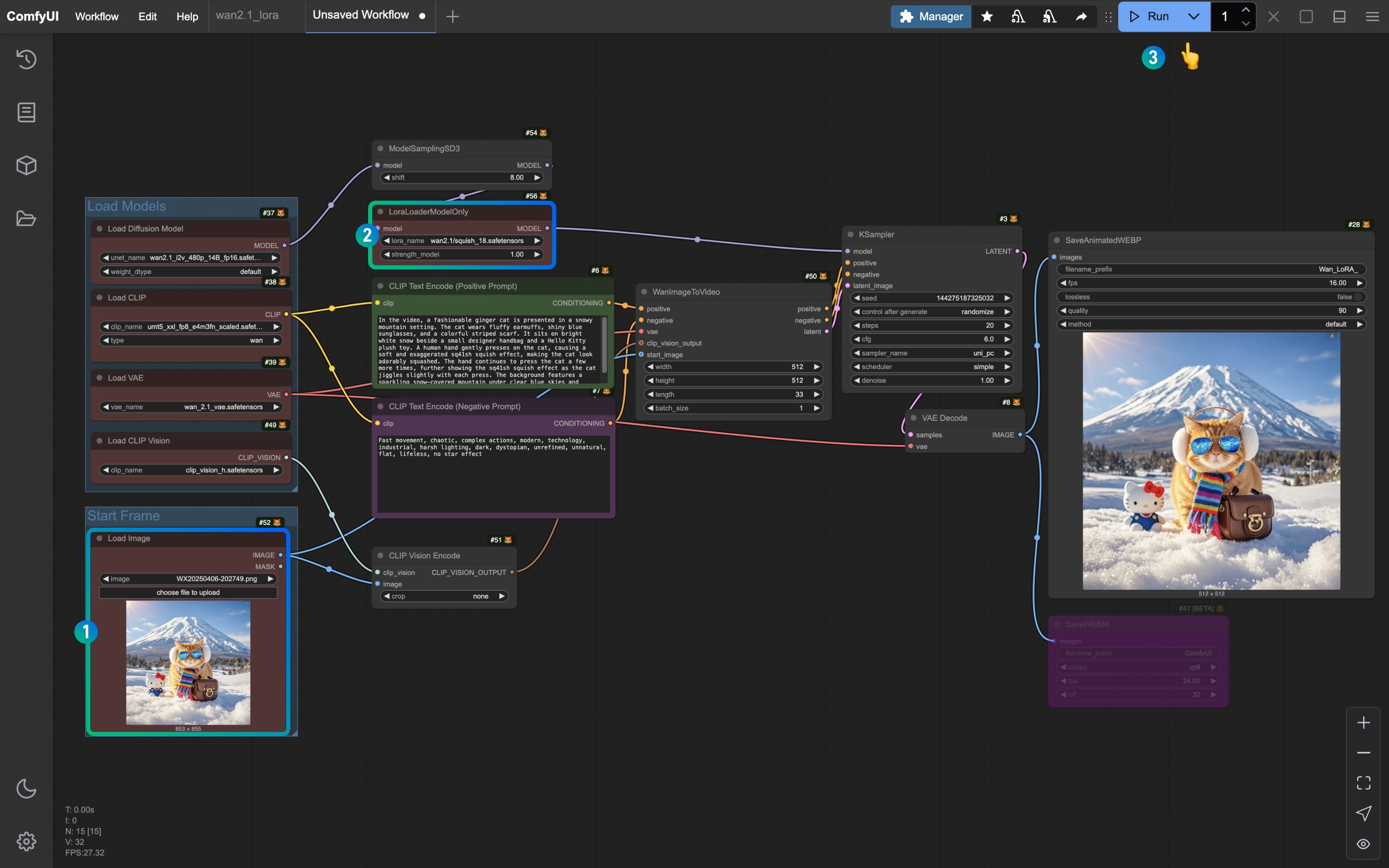
Task: Open the queue history sidebar icon
Action: click(x=26, y=59)
